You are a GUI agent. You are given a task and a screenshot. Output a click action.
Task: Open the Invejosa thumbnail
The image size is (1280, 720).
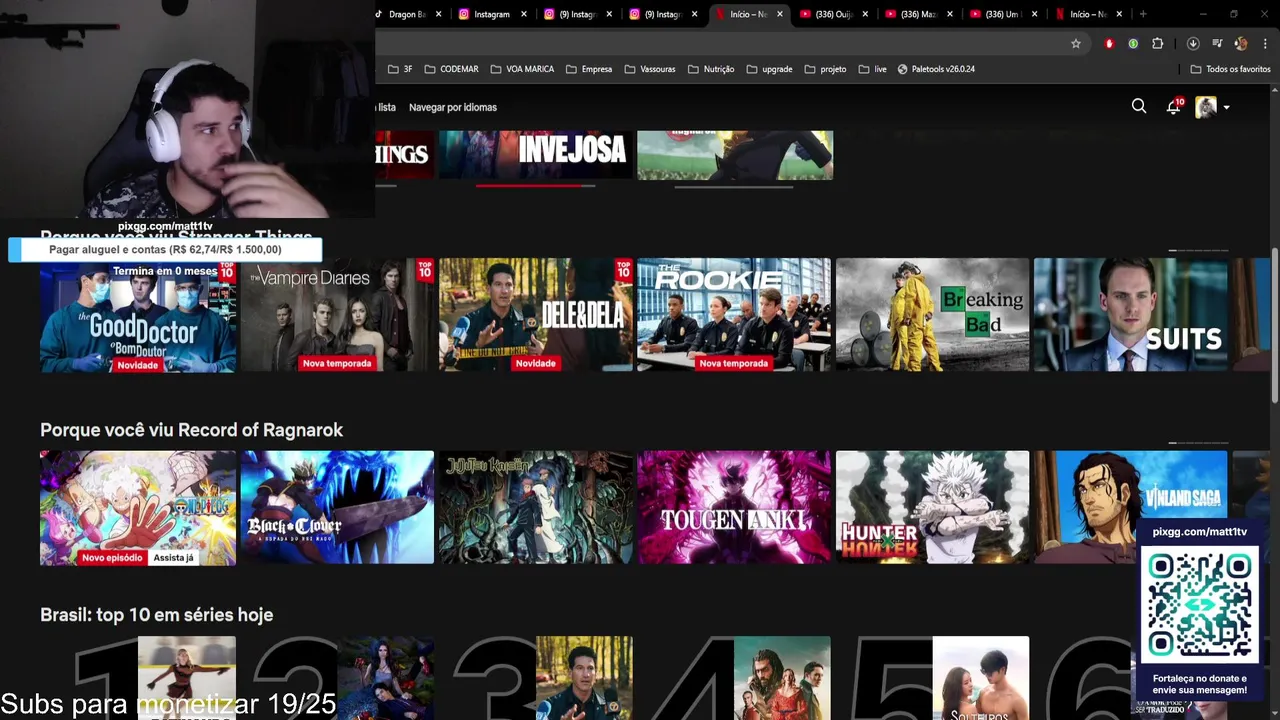(x=536, y=155)
